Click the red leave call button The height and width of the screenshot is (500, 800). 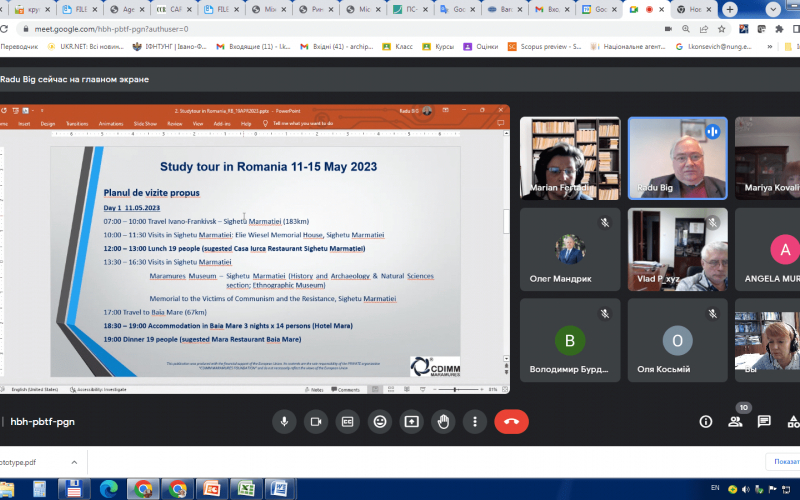point(511,421)
